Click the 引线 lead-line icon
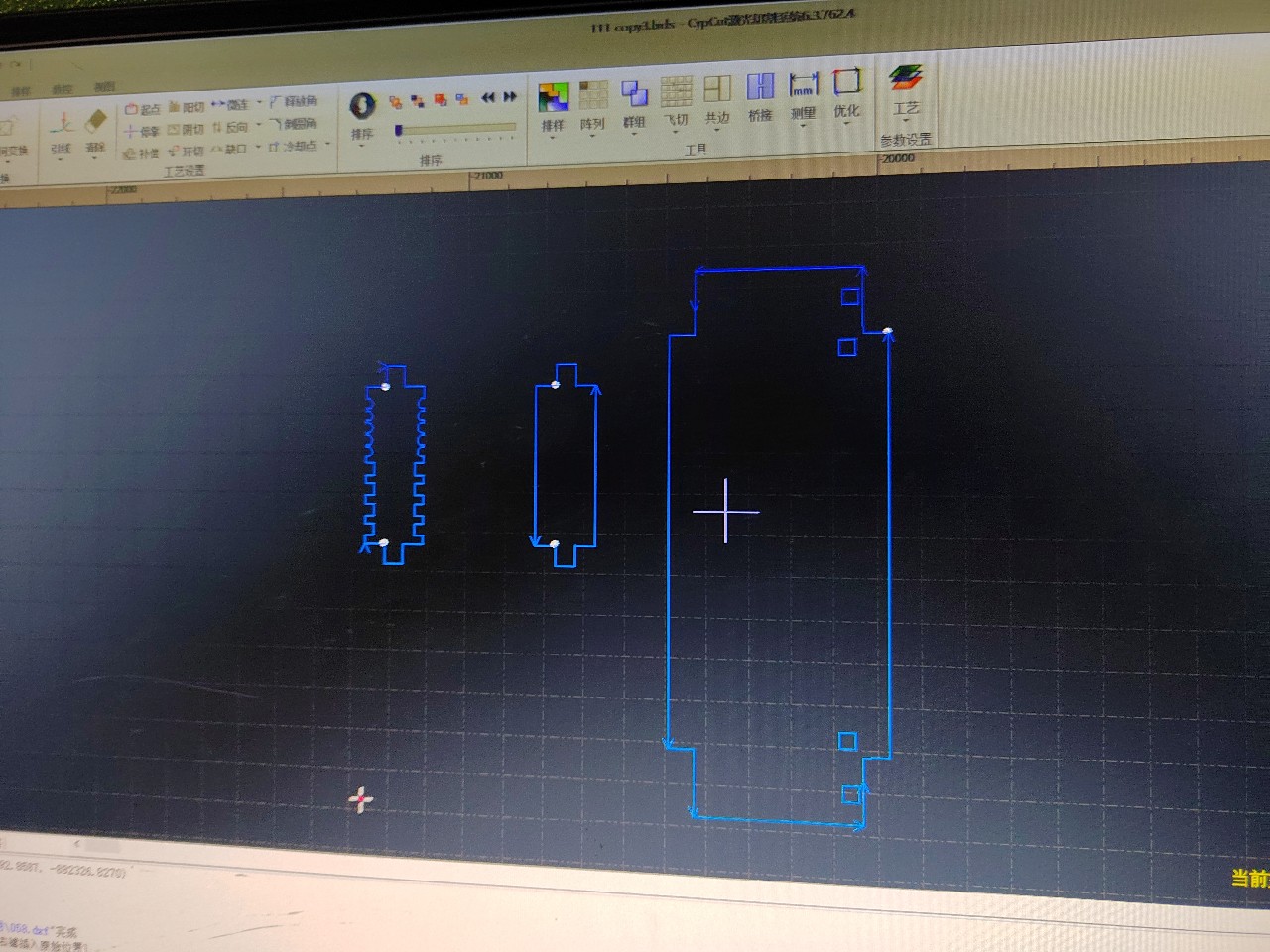The image size is (1270, 952). pos(62,126)
